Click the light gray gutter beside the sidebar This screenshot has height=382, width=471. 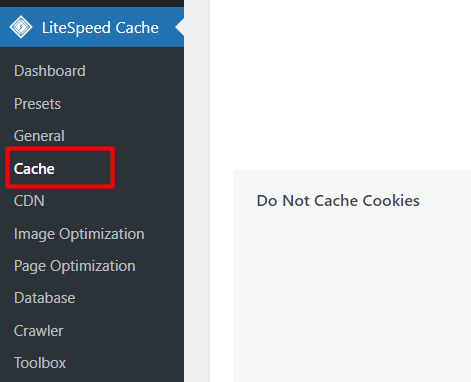pos(197,191)
